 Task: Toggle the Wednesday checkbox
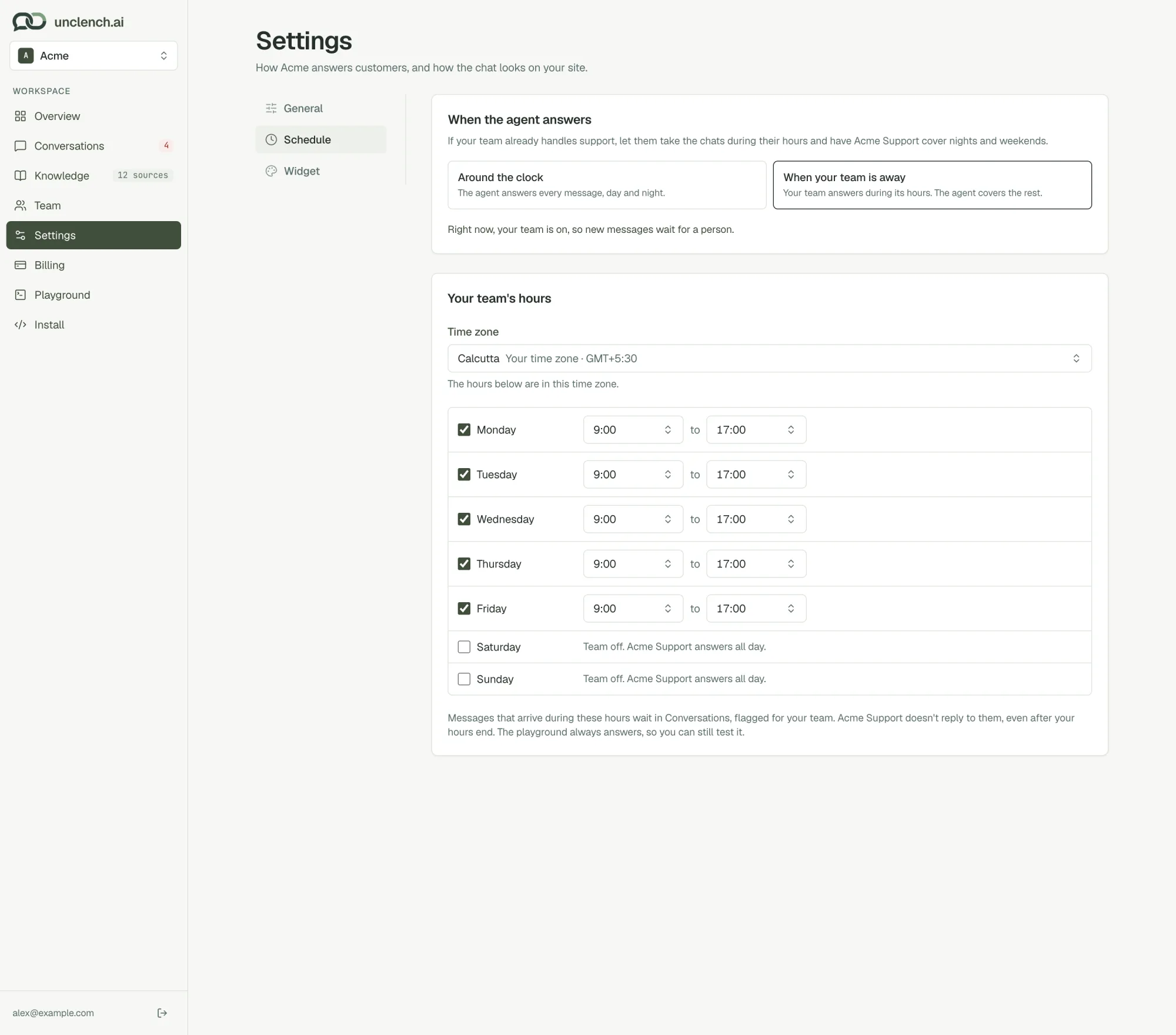coord(464,519)
